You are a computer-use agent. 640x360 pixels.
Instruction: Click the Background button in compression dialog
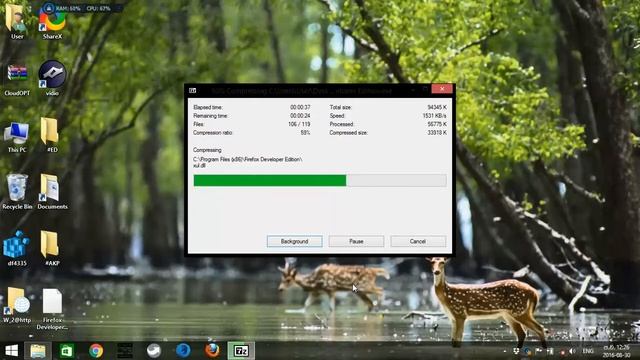(294, 241)
